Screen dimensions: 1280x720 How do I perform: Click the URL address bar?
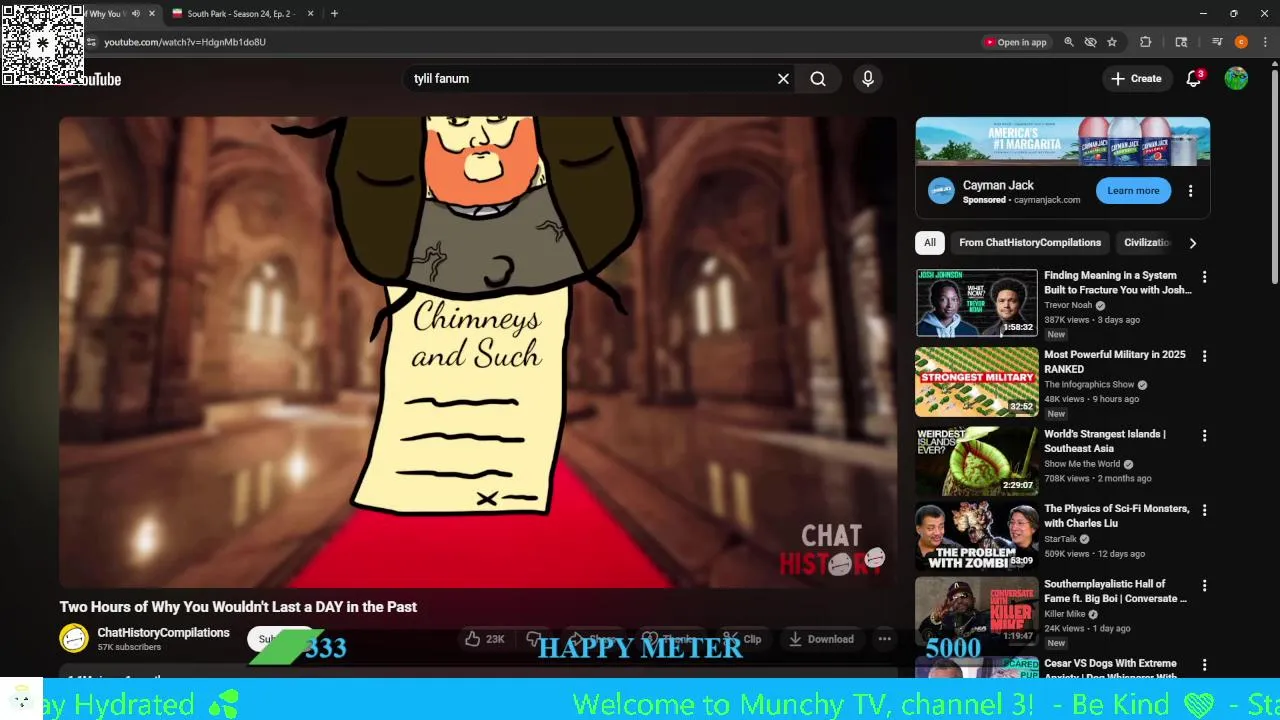(530, 42)
